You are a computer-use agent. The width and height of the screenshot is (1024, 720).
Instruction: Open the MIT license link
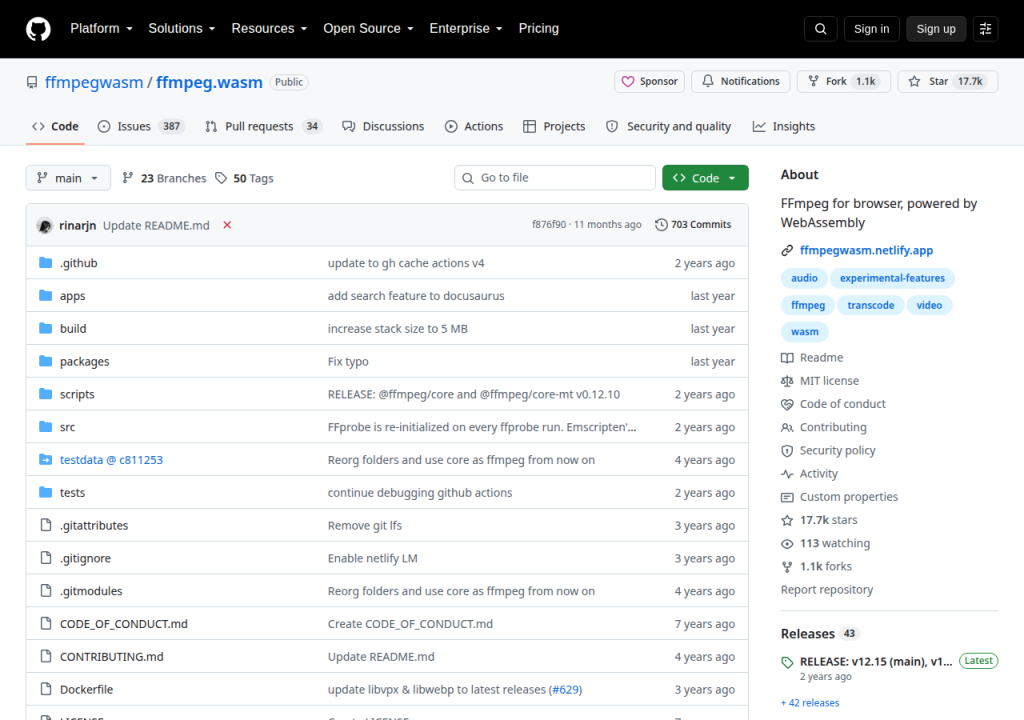point(820,381)
